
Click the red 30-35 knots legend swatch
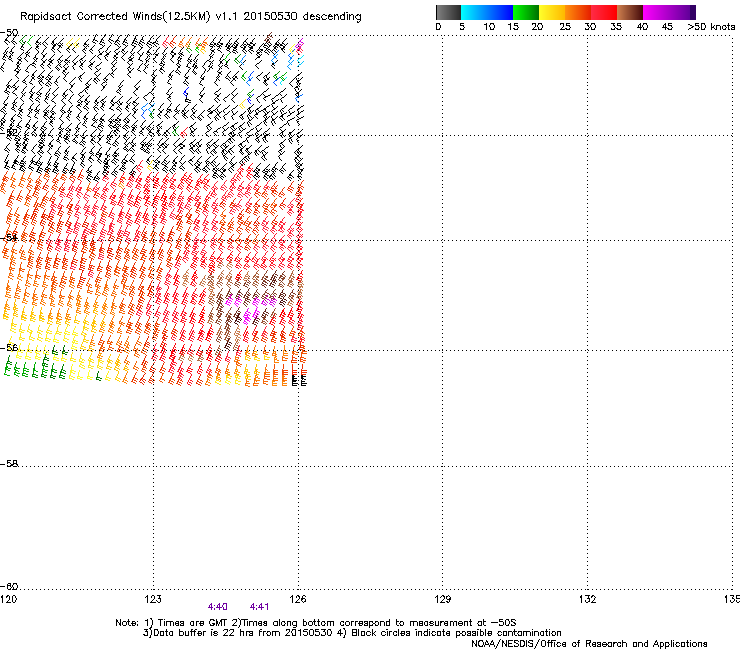(604, 12)
